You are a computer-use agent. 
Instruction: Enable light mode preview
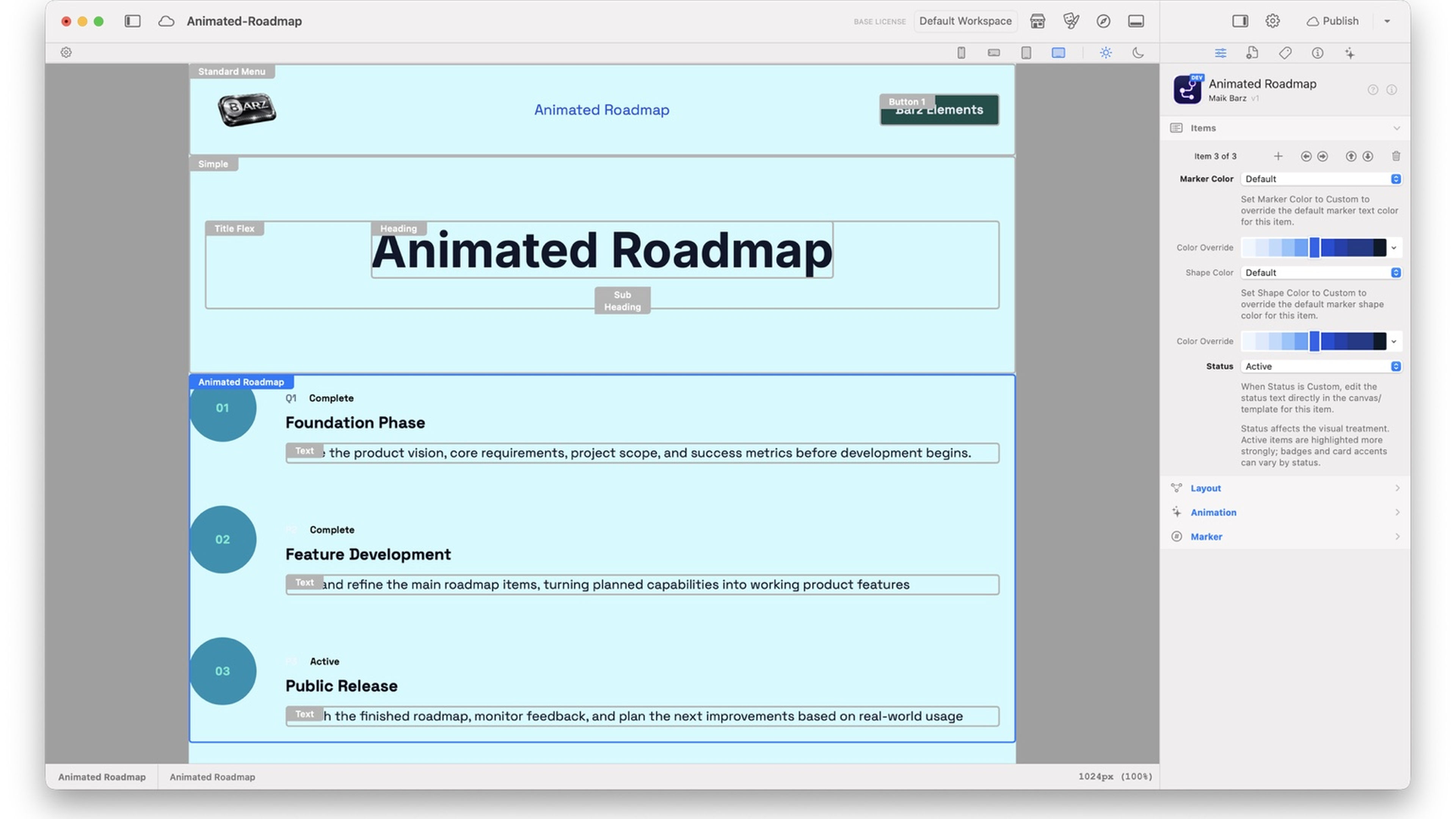coord(1106,53)
